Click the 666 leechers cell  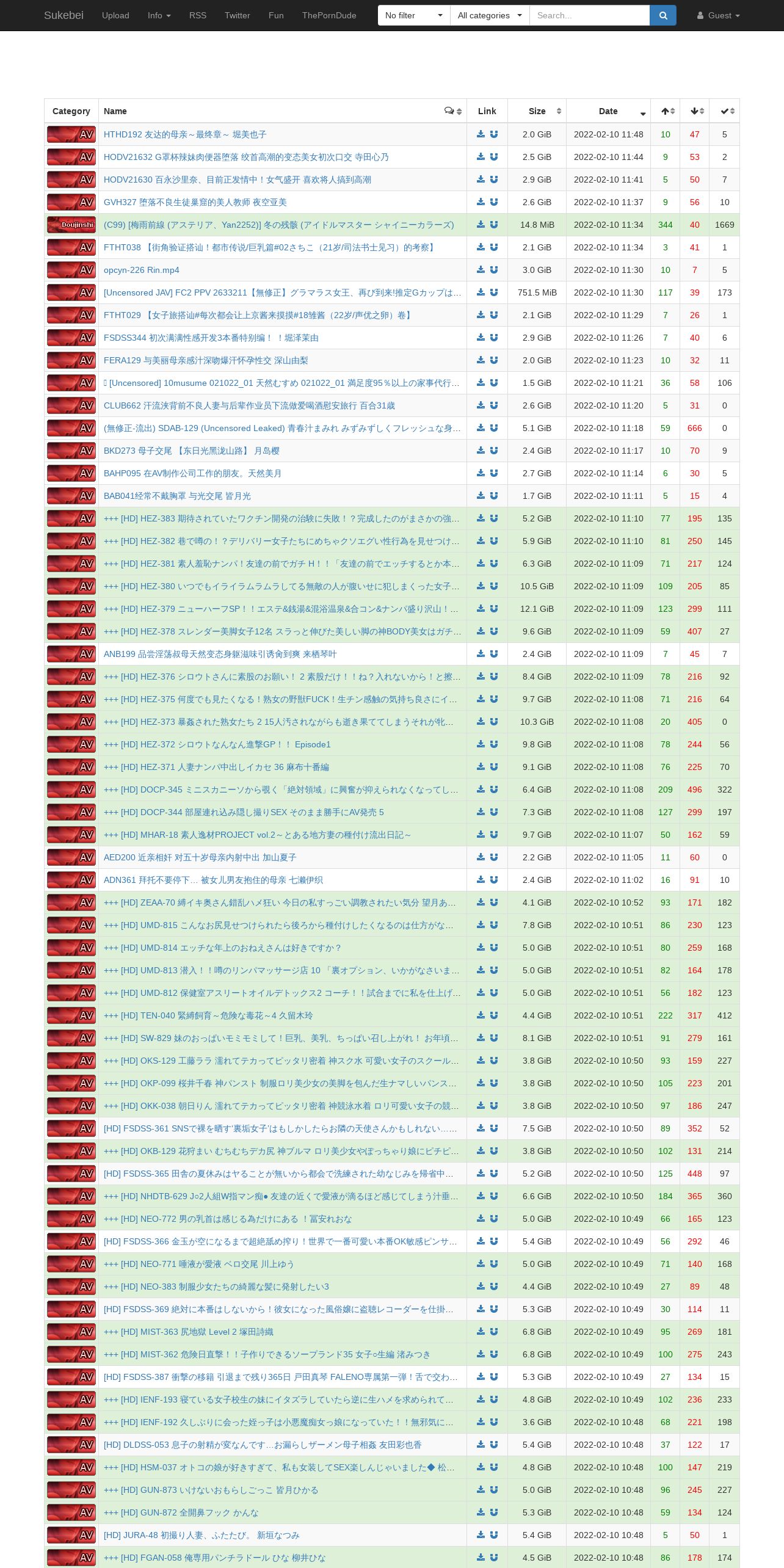[695, 428]
